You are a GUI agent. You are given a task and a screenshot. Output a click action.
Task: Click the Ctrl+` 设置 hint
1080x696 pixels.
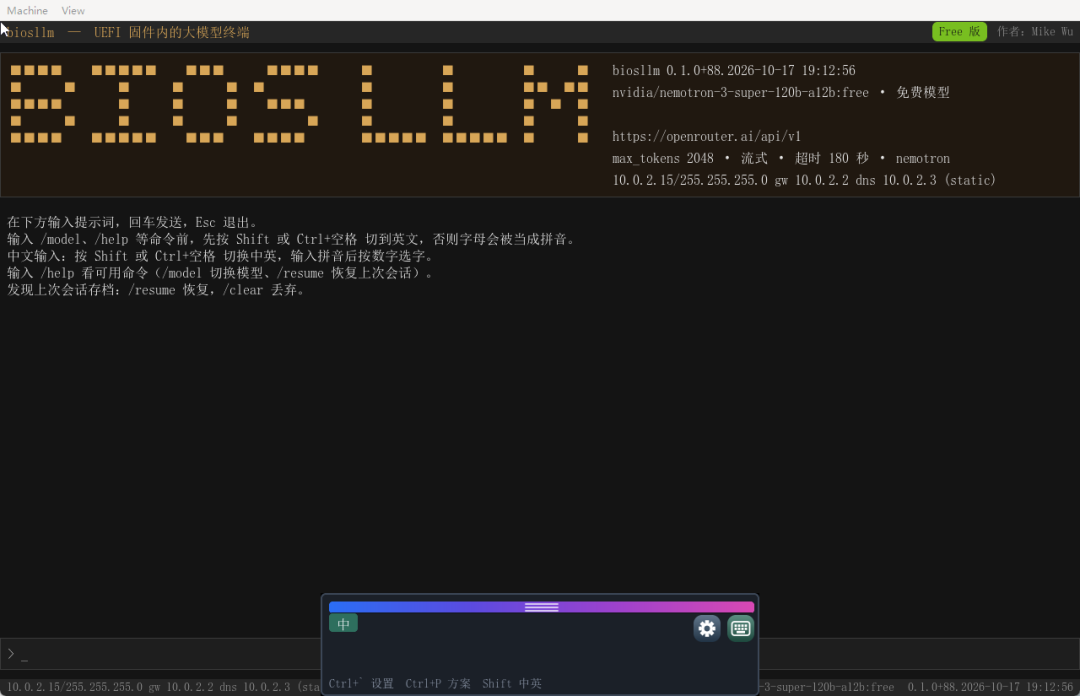pos(361,684)
